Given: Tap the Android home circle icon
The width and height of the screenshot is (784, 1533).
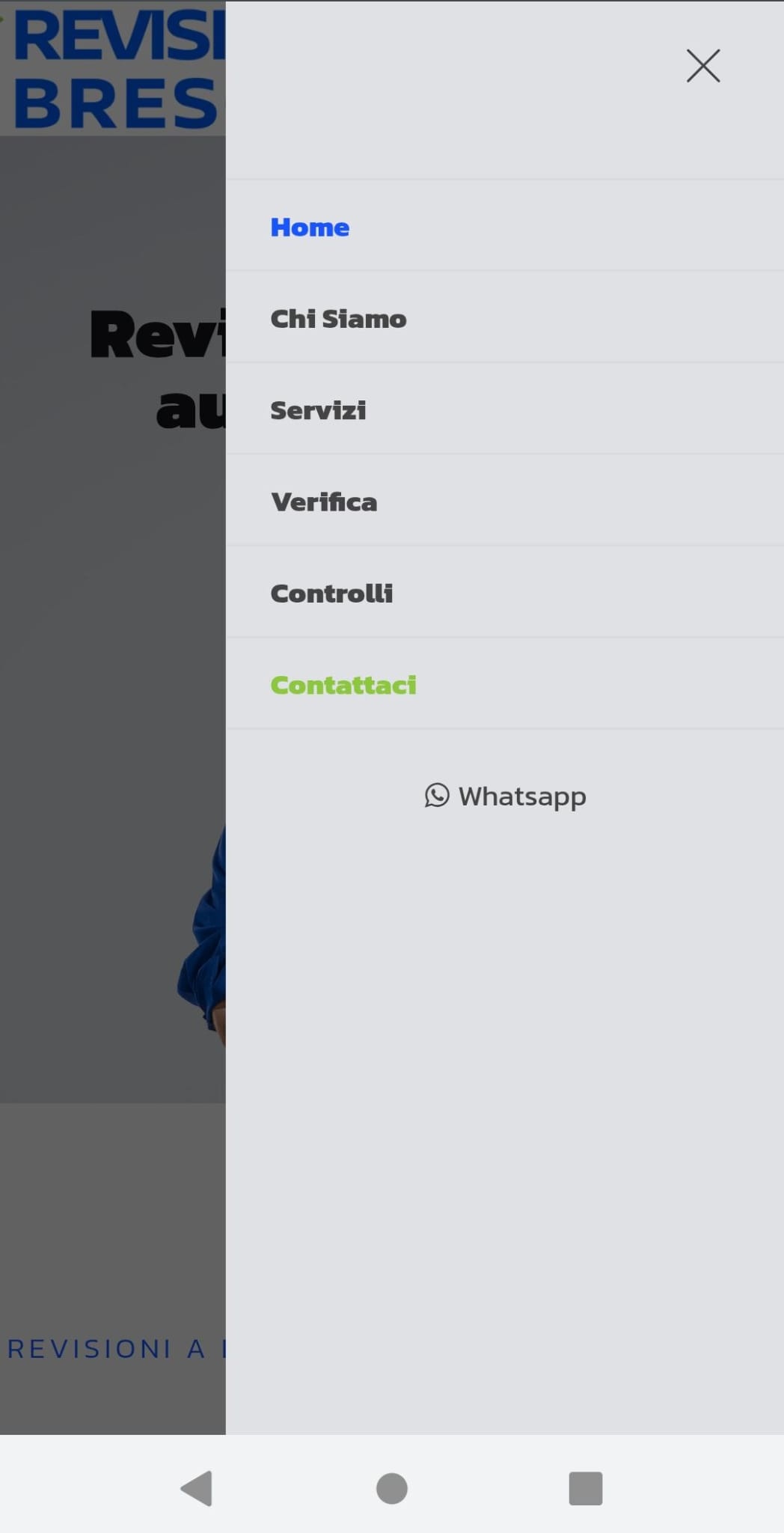Looking at the screenshot, I should 391,1488.
